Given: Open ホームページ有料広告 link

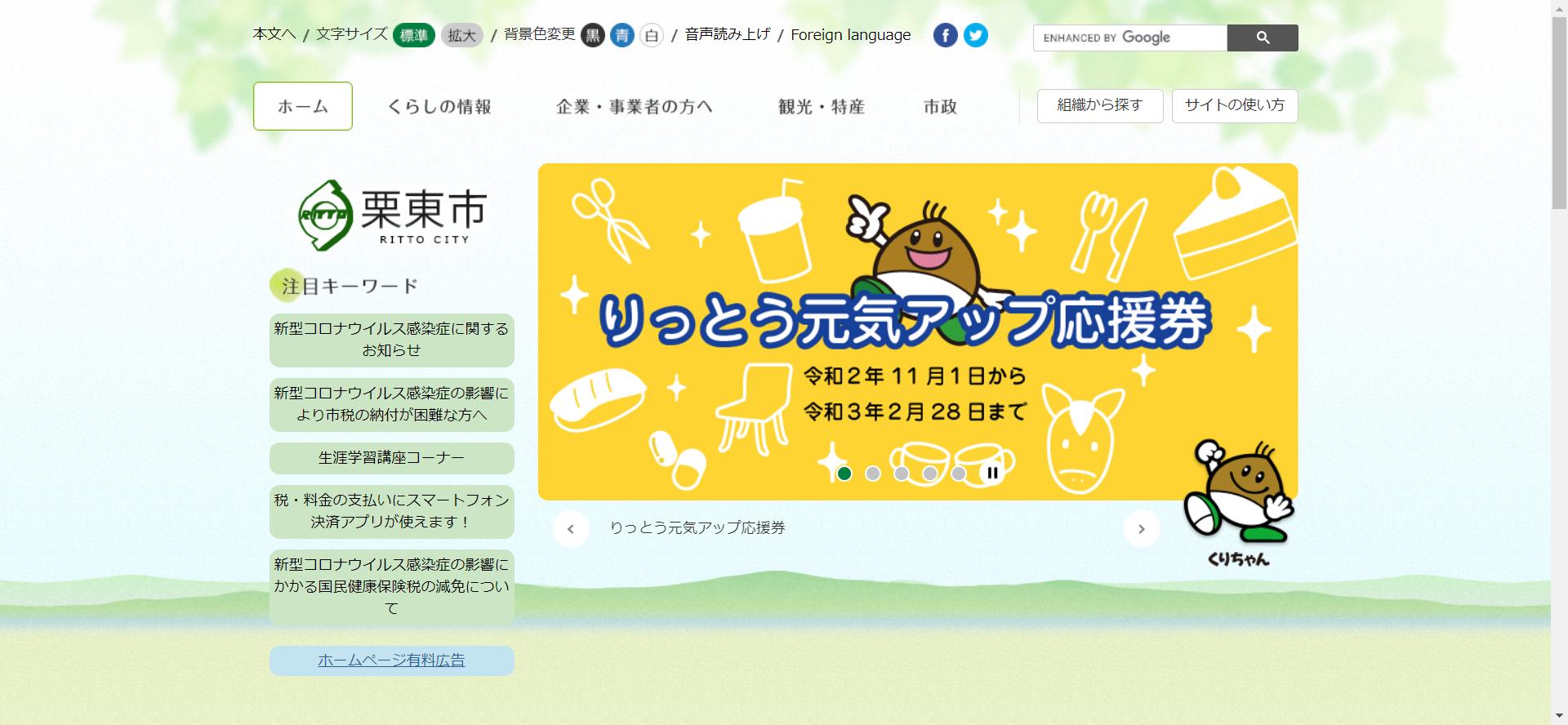Looking at the screenshot, I should click(392, 661).
